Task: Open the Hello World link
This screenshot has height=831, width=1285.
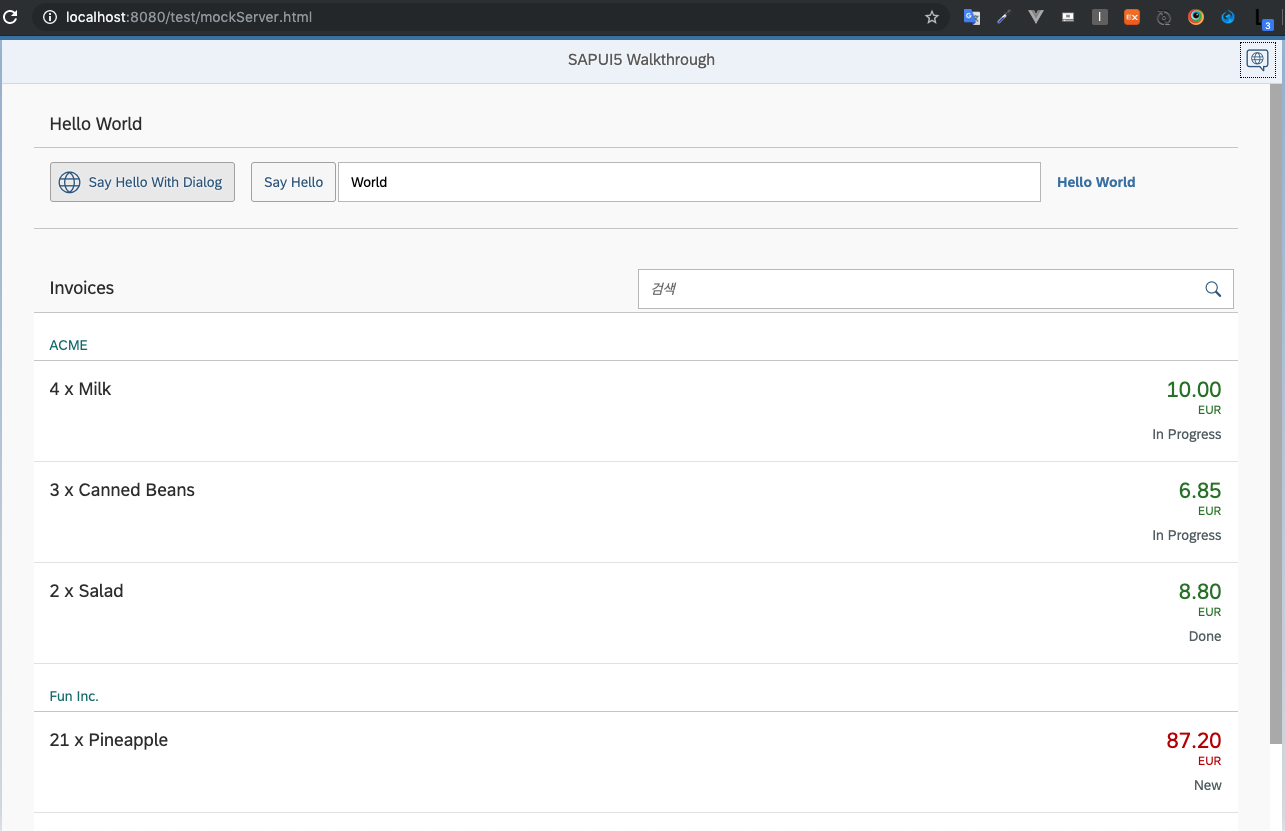Action: point(1096,182)
